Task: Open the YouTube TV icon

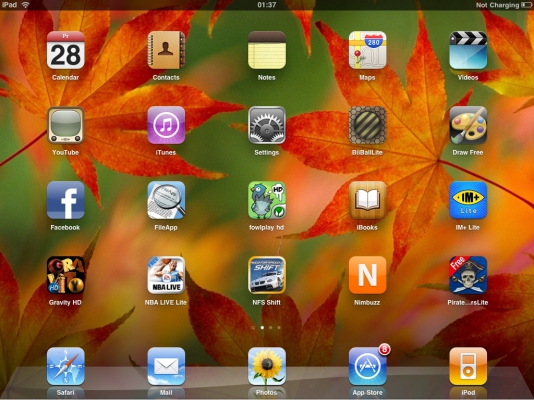Action: 65,125
